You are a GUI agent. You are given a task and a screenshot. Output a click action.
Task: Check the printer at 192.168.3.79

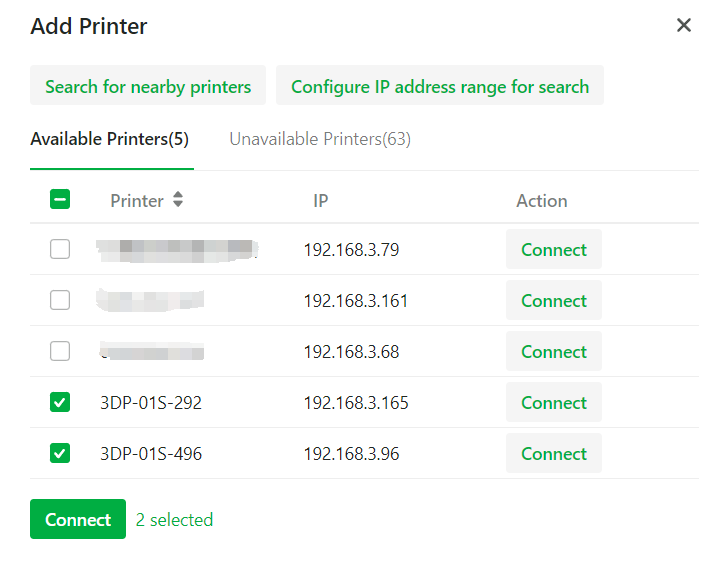pyautogui.click(x=60, y=249)
